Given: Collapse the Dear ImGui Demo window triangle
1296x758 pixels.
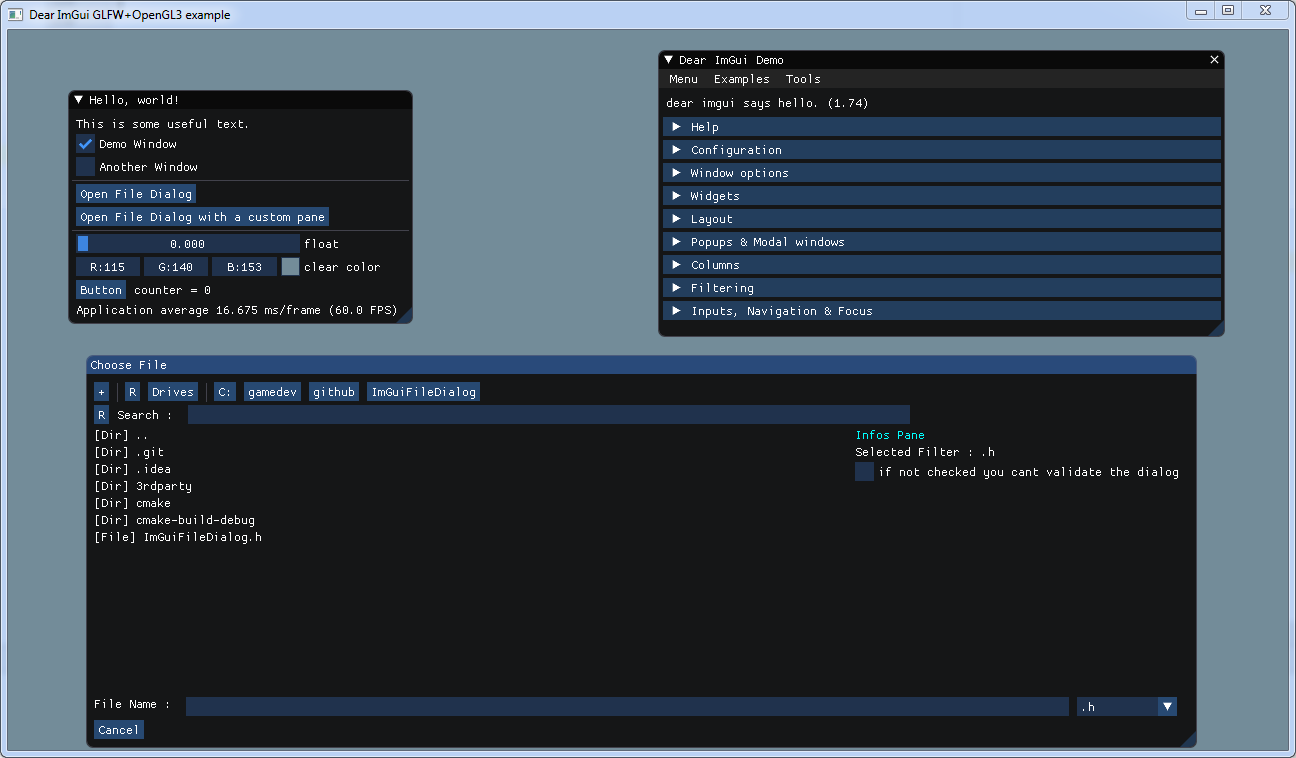Looking at the screenshot, I should (669, 60).
